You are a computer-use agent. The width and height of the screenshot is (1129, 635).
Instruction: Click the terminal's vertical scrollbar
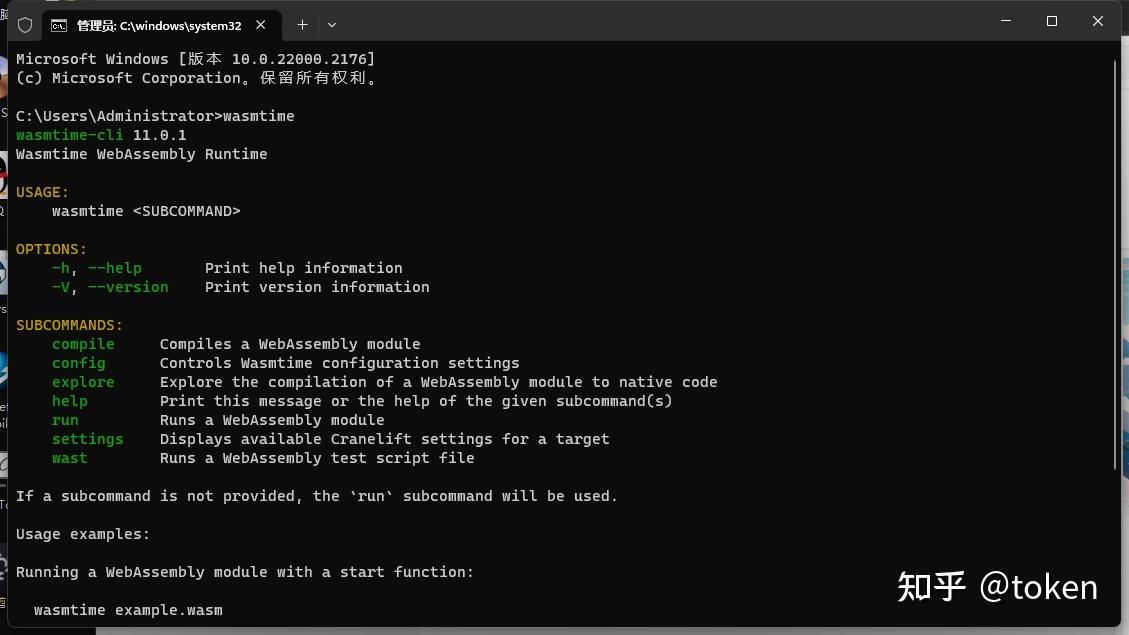1116,260
